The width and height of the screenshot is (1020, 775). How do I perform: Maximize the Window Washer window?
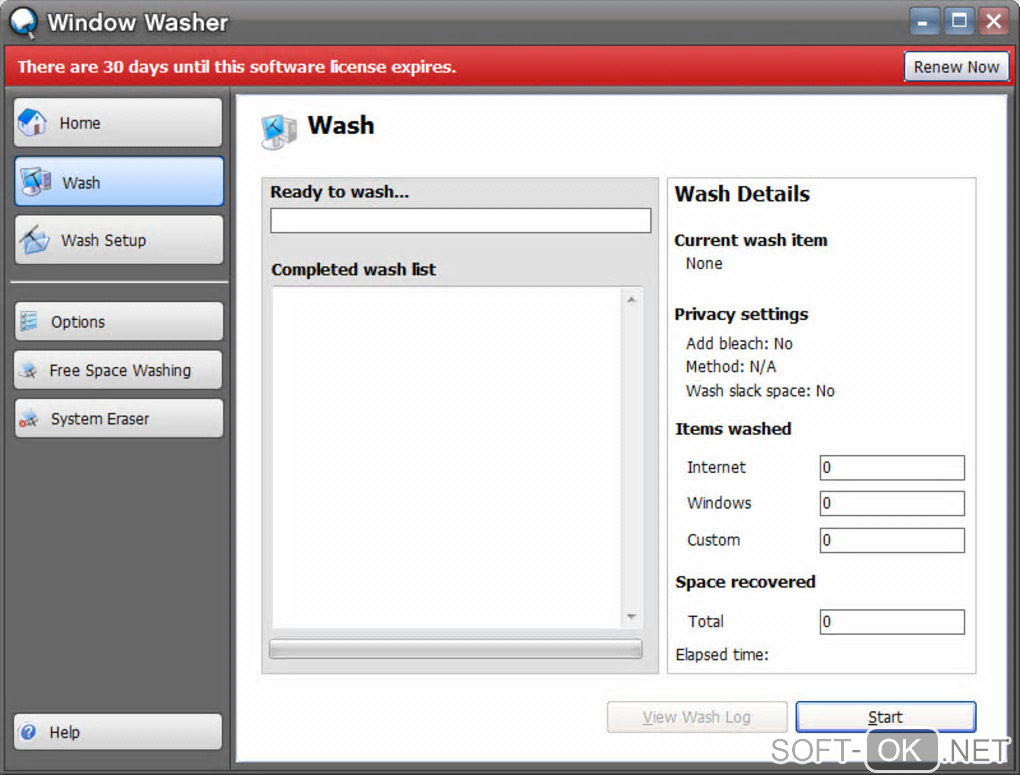point(959,21)
